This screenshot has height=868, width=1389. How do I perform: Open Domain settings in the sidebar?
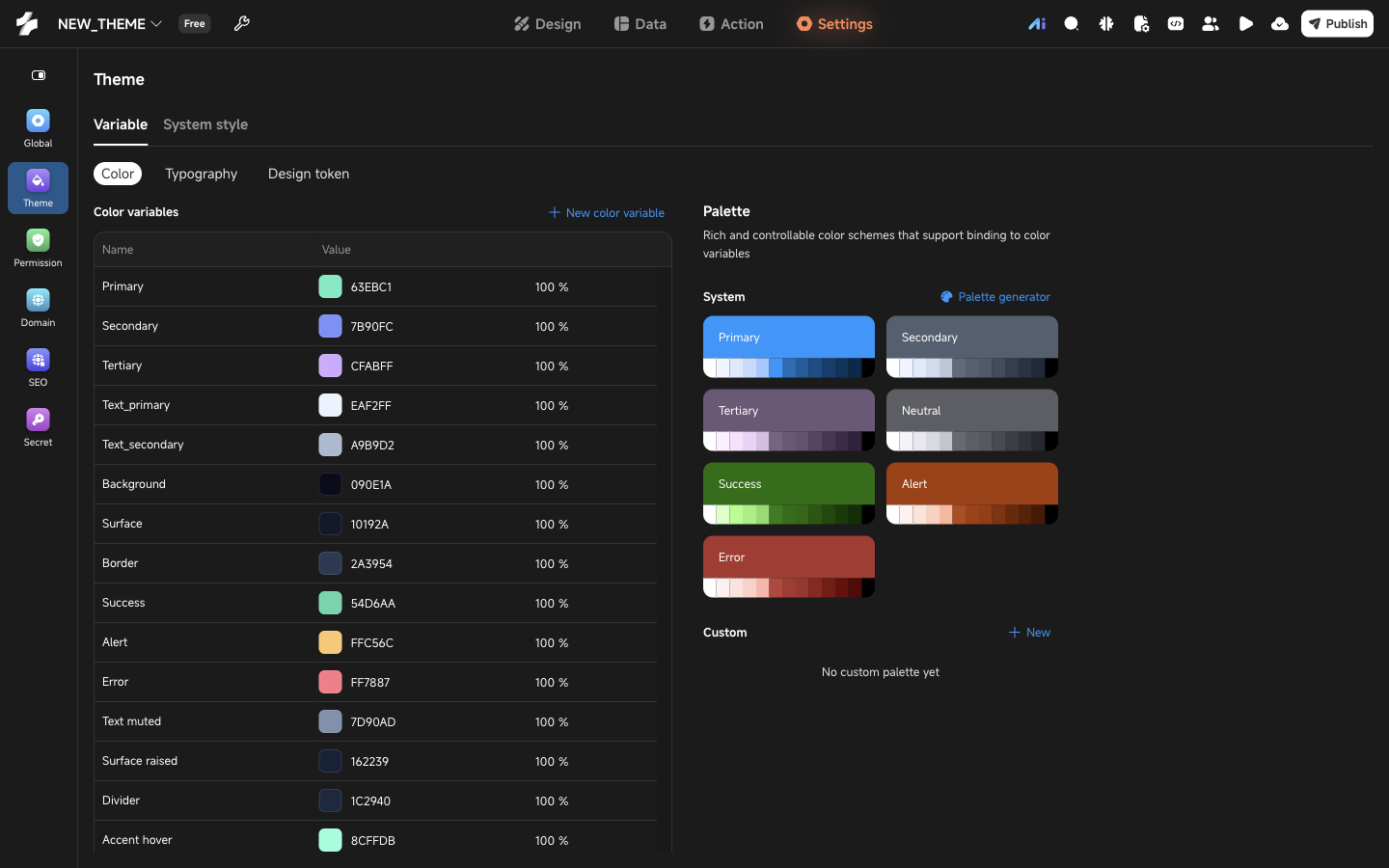[x=38, y=308]
